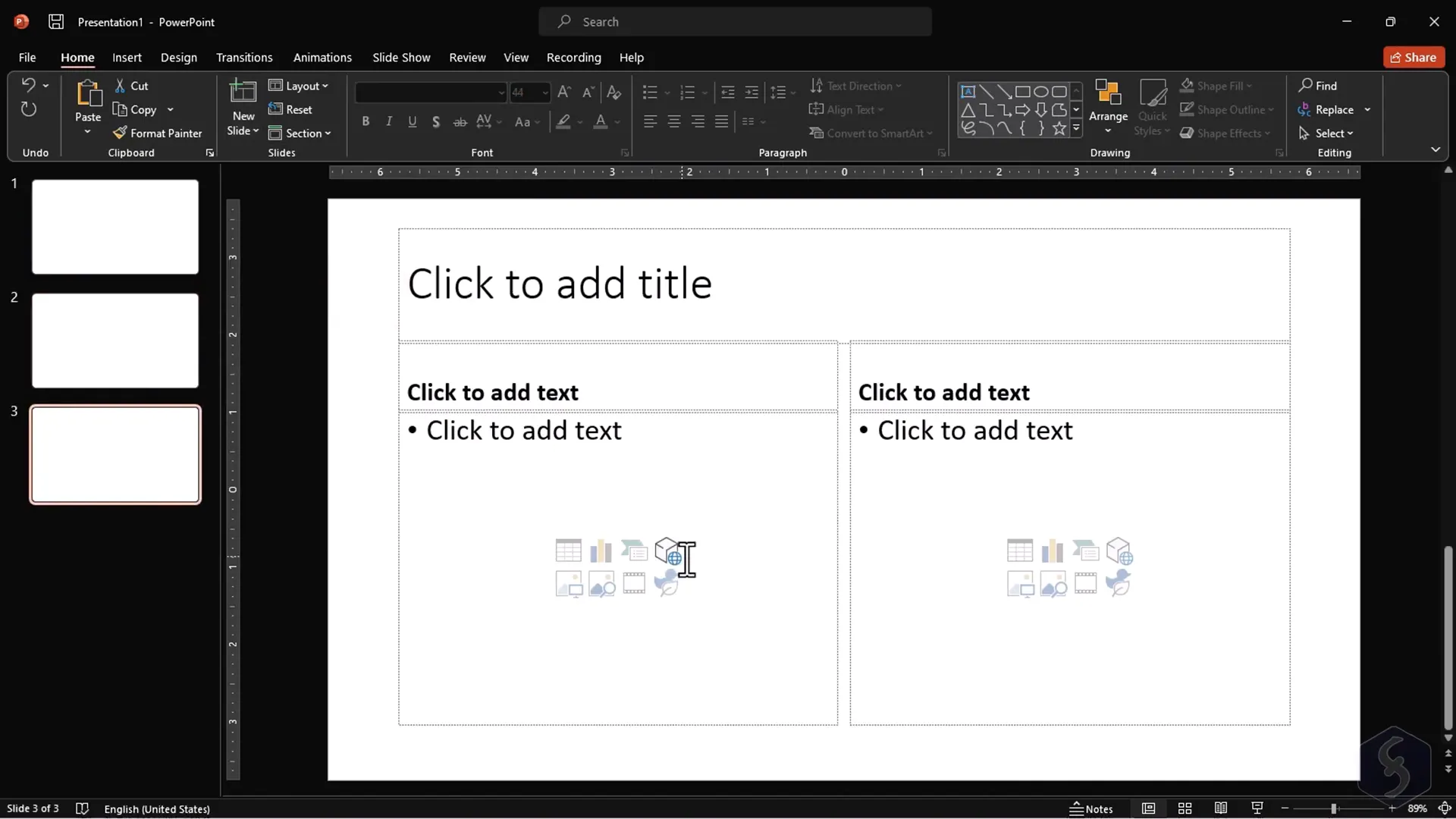Clear all formatting with eraser A icon

coord(613,93)
